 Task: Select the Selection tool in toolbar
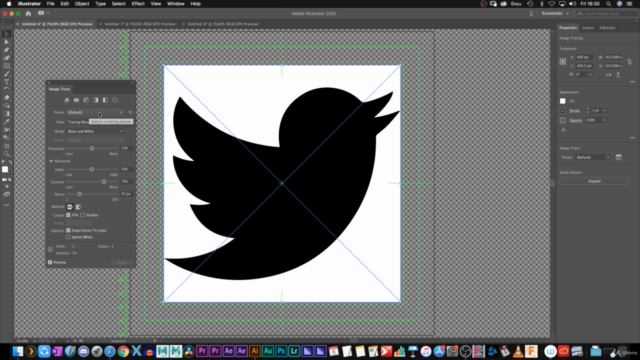[7, 34]
